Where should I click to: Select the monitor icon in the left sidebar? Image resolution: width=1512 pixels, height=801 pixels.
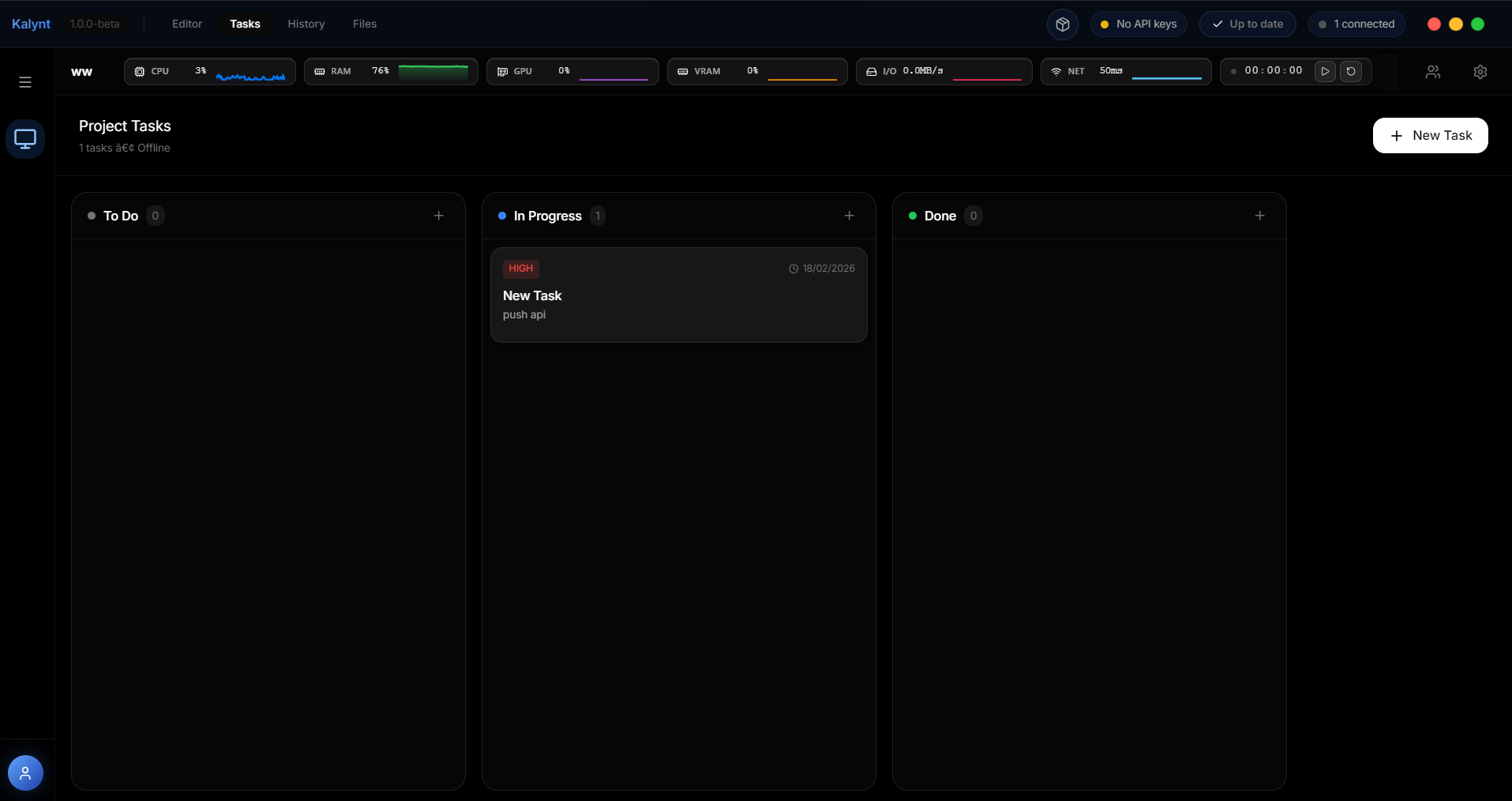coord(25,138)
